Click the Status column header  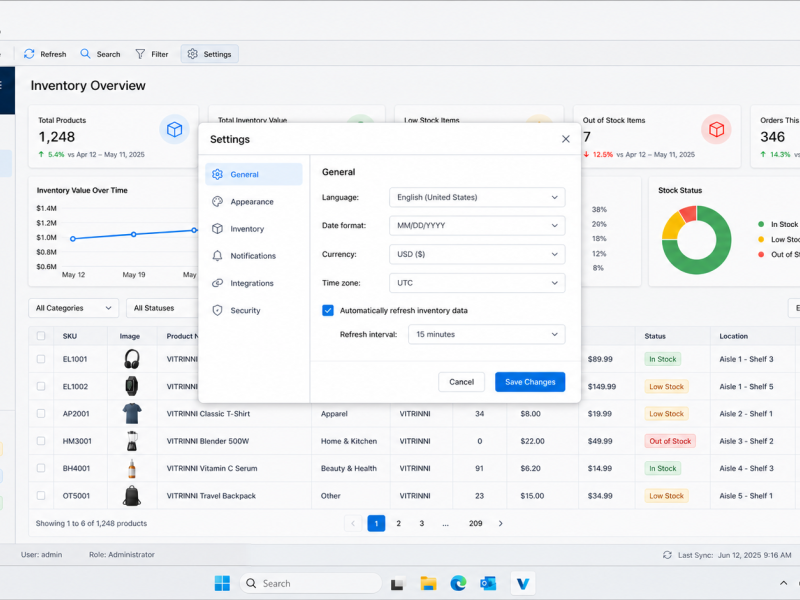point(655,336)
